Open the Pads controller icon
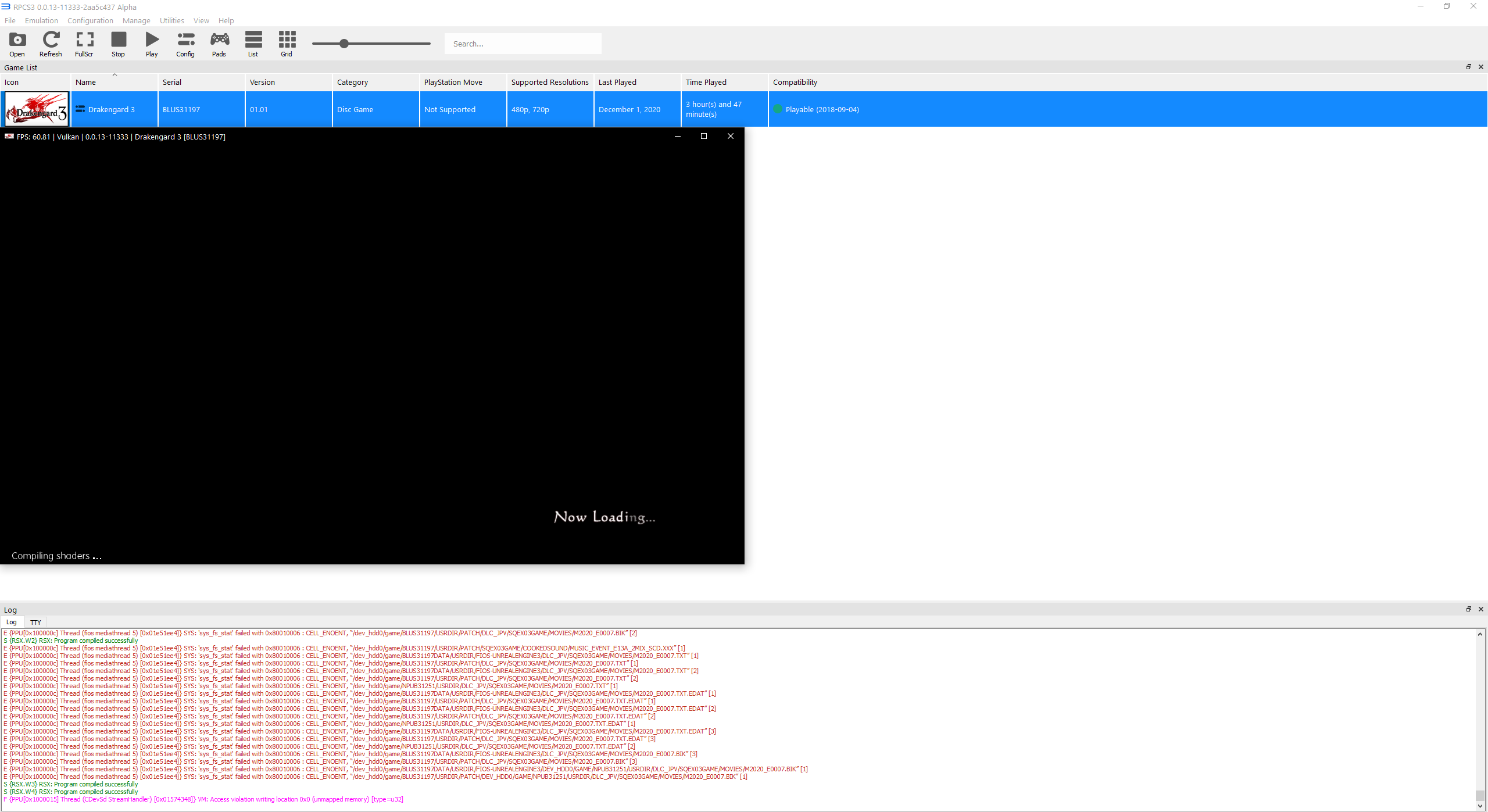 (219, 44)
